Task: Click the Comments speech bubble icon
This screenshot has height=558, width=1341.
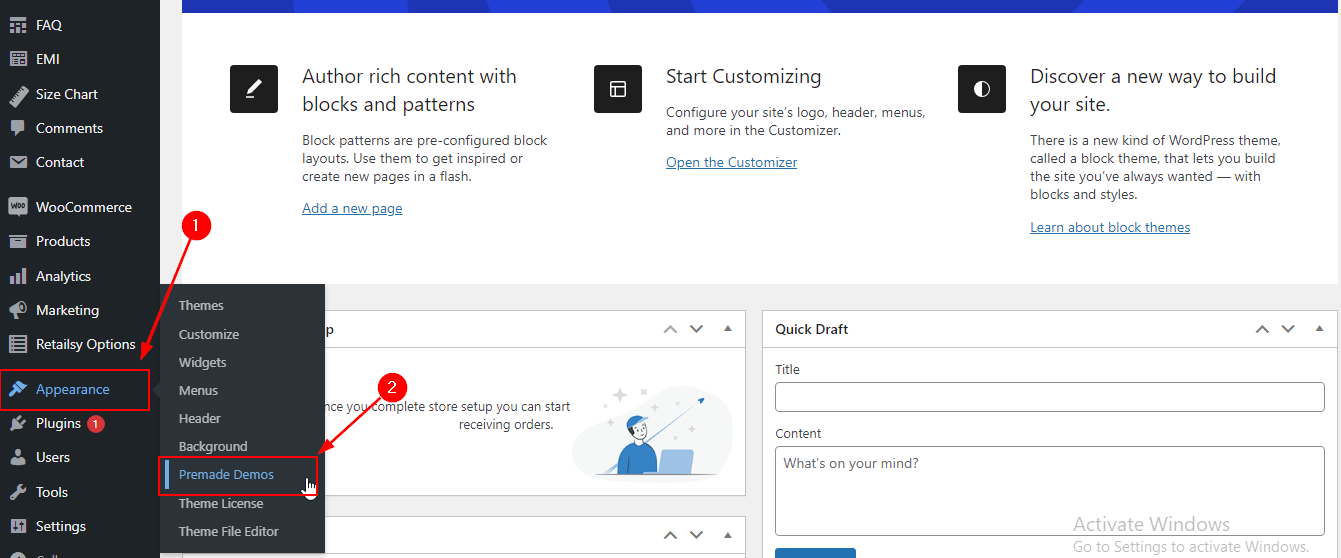Action: click(18, 128)
